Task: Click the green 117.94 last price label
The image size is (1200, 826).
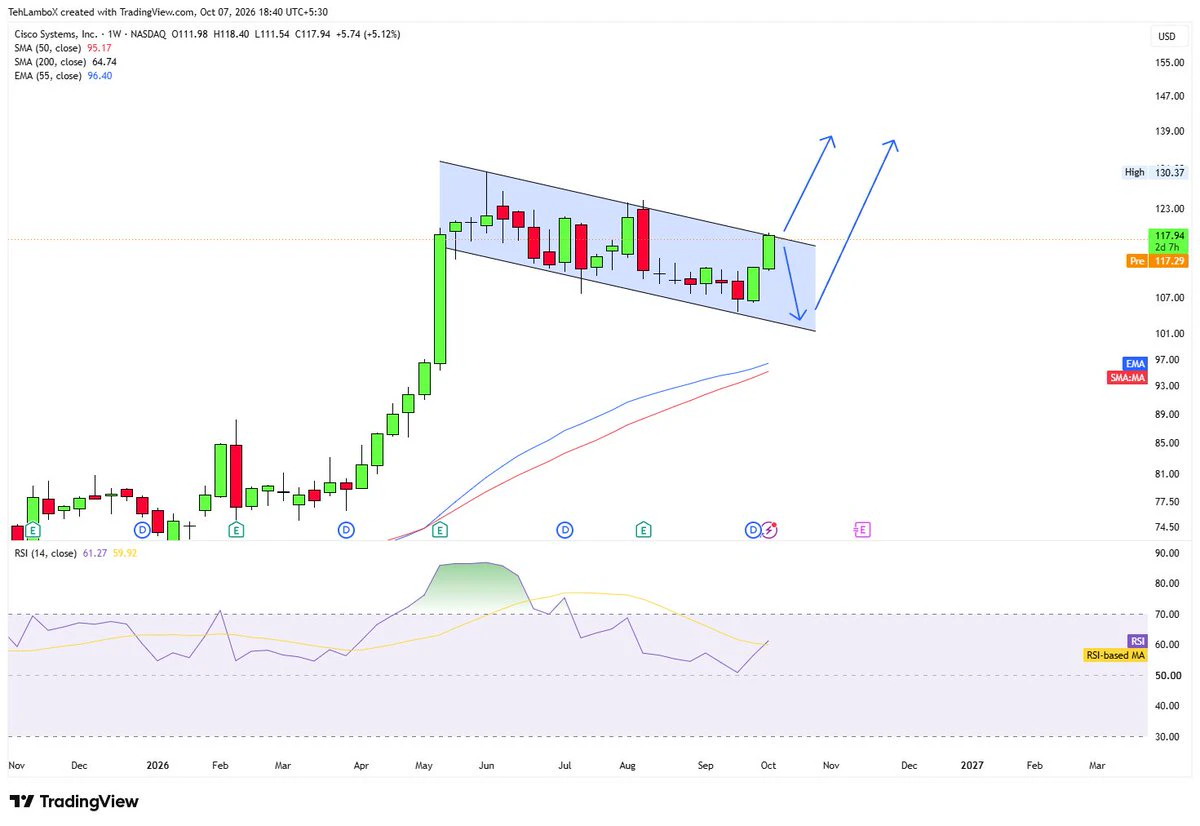Action: click(1168, 239)
